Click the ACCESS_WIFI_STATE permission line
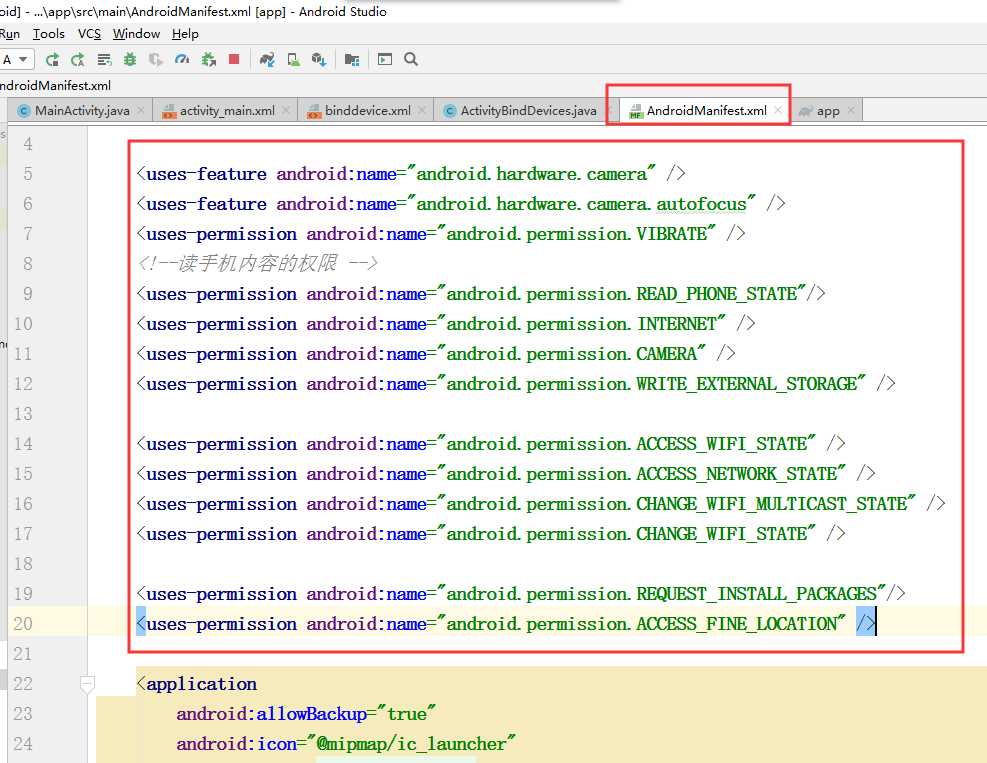This screenshot has width=987, height=763. [491, 444]
